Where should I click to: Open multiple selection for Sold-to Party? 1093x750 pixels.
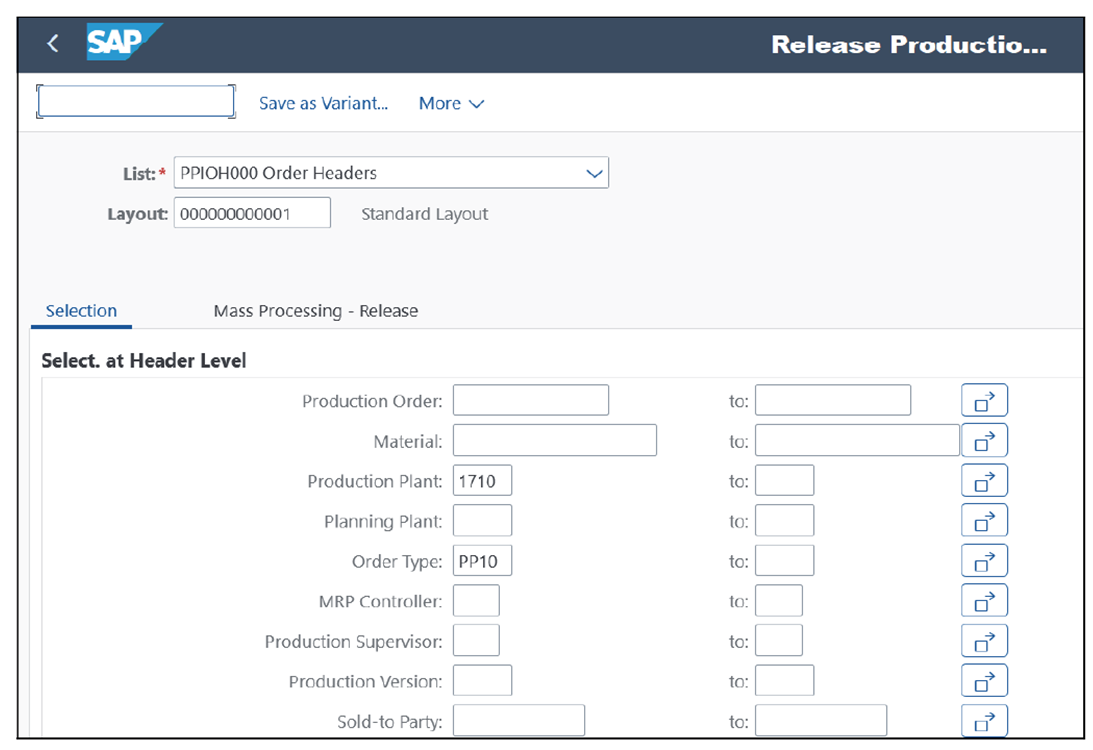click(984, 720)
